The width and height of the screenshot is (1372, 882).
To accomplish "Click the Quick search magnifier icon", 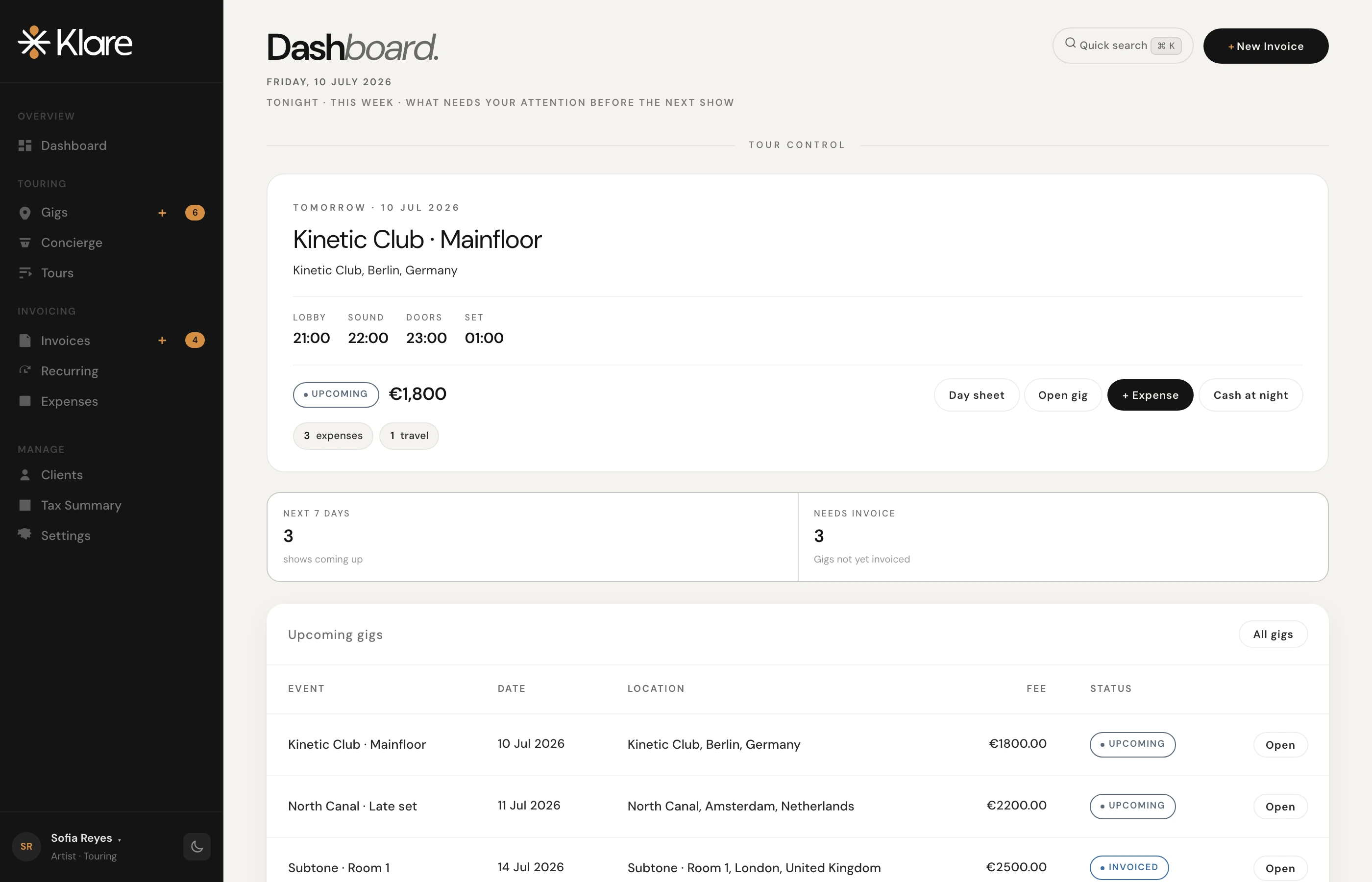I will [1070, 44].
